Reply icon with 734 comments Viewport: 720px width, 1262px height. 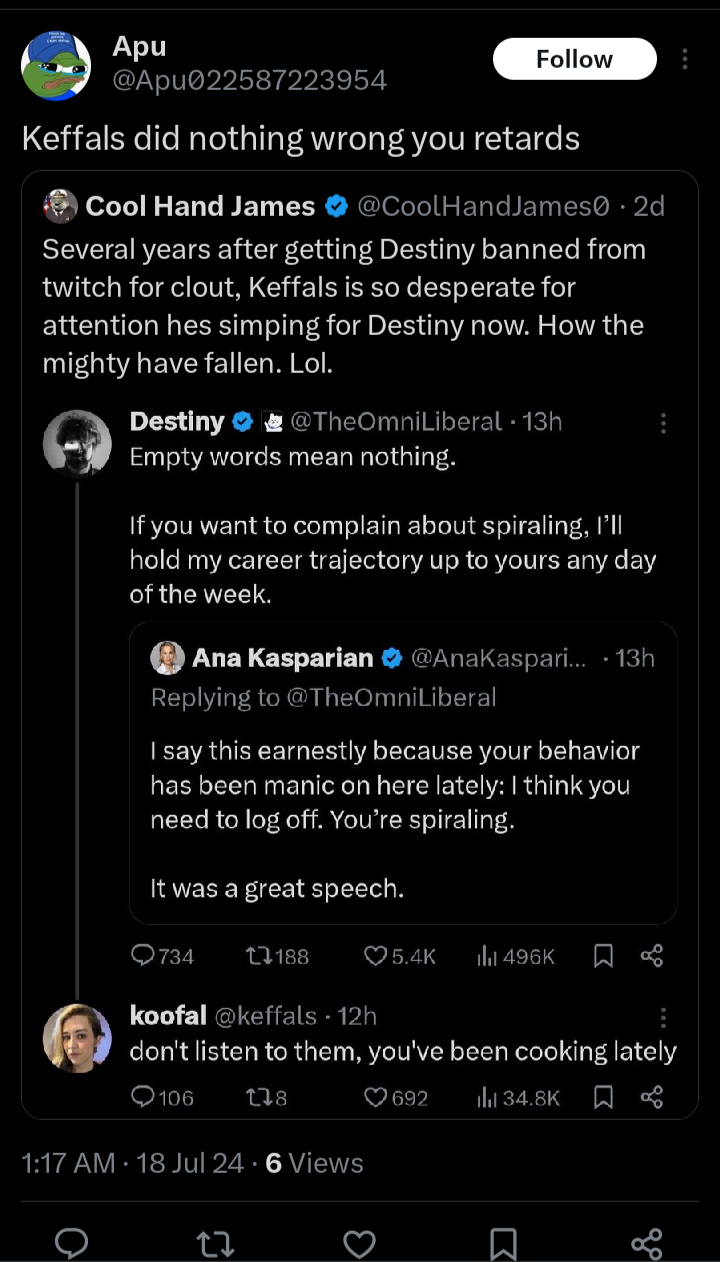(163, 956)
